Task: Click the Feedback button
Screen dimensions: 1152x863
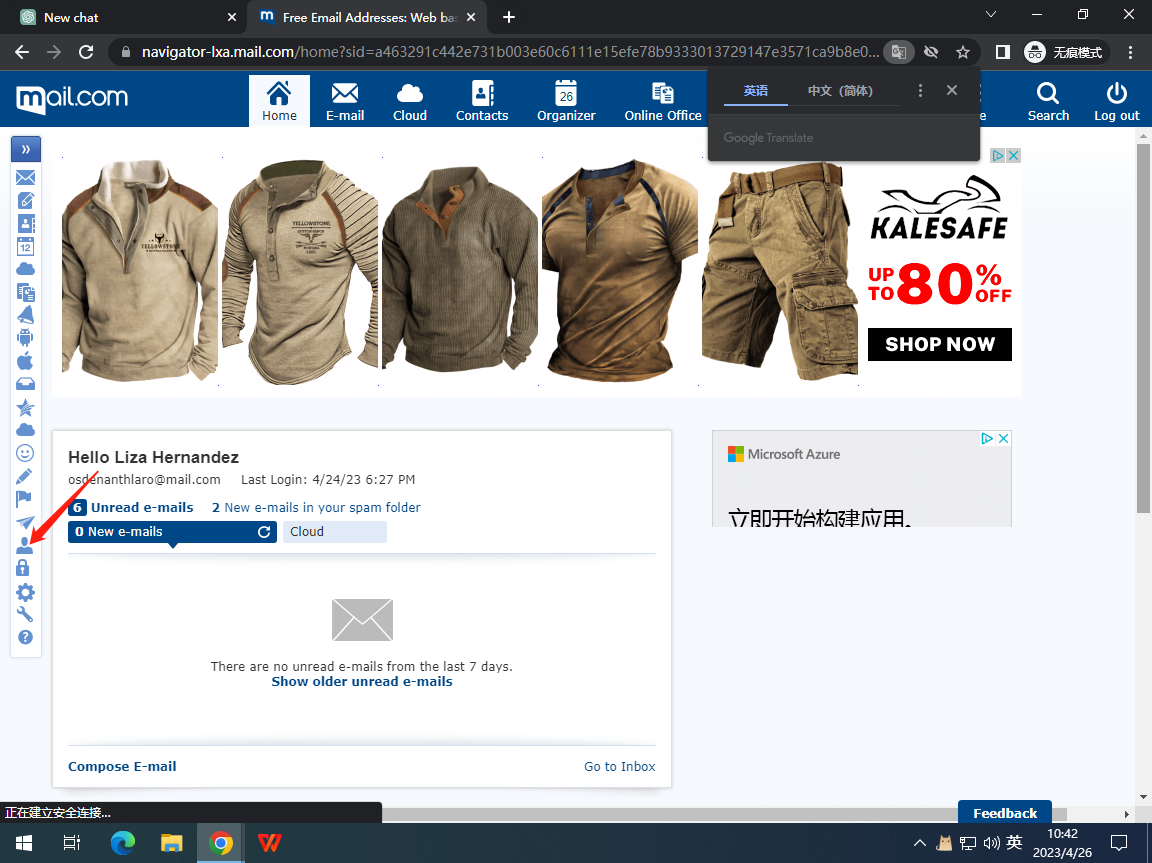Action: tap(1004, 813)
